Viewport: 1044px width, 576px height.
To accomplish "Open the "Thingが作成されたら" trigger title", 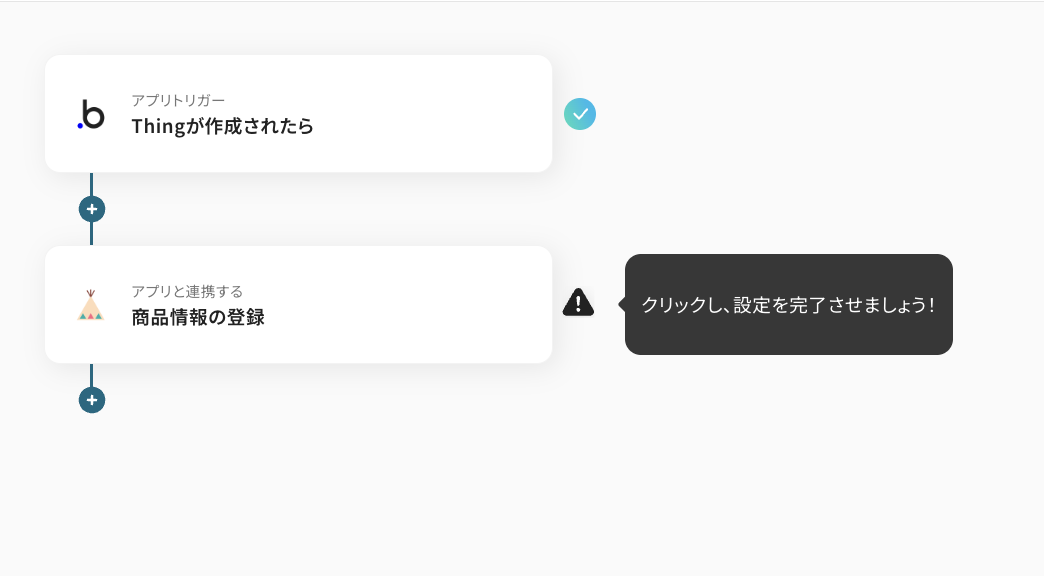I will point(222,126).
